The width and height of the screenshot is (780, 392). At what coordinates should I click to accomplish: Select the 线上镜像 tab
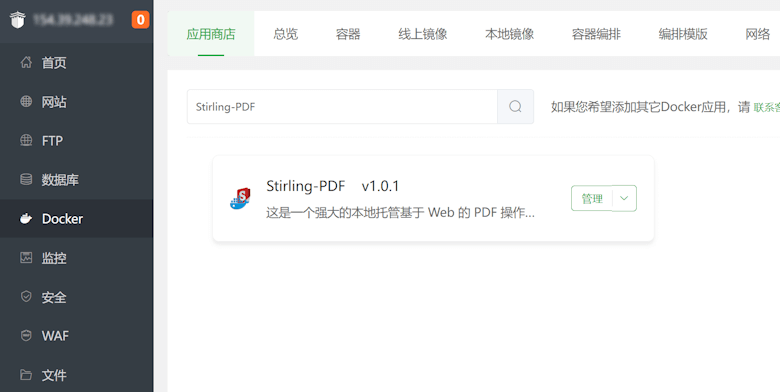[x=423, y=34]
